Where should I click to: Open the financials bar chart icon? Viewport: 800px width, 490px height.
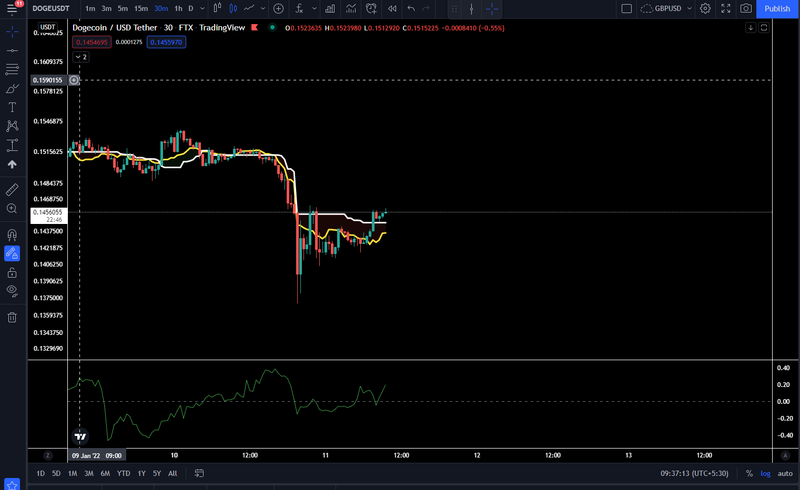pos(330,8)
